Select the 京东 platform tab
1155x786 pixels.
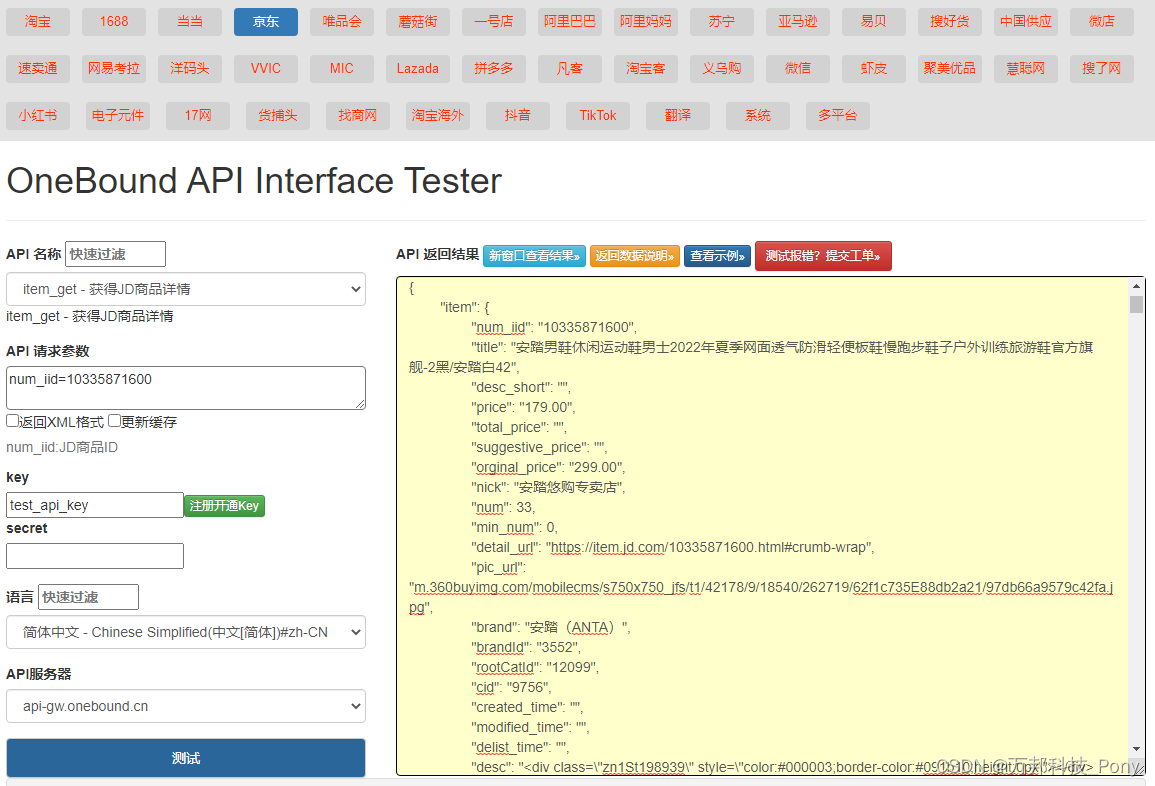pyautogui.click(x=266, y=21)
